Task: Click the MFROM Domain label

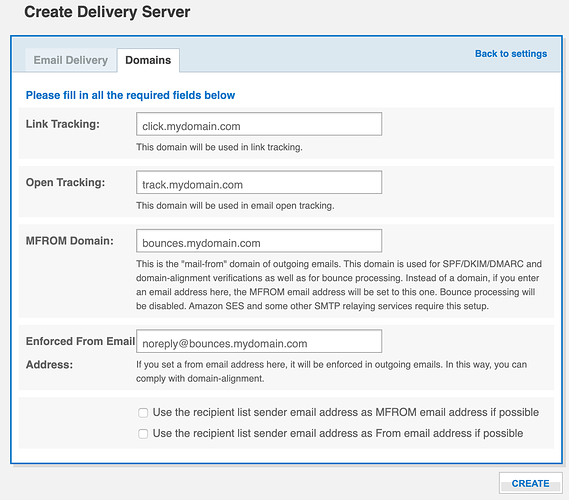Action: 70,241
